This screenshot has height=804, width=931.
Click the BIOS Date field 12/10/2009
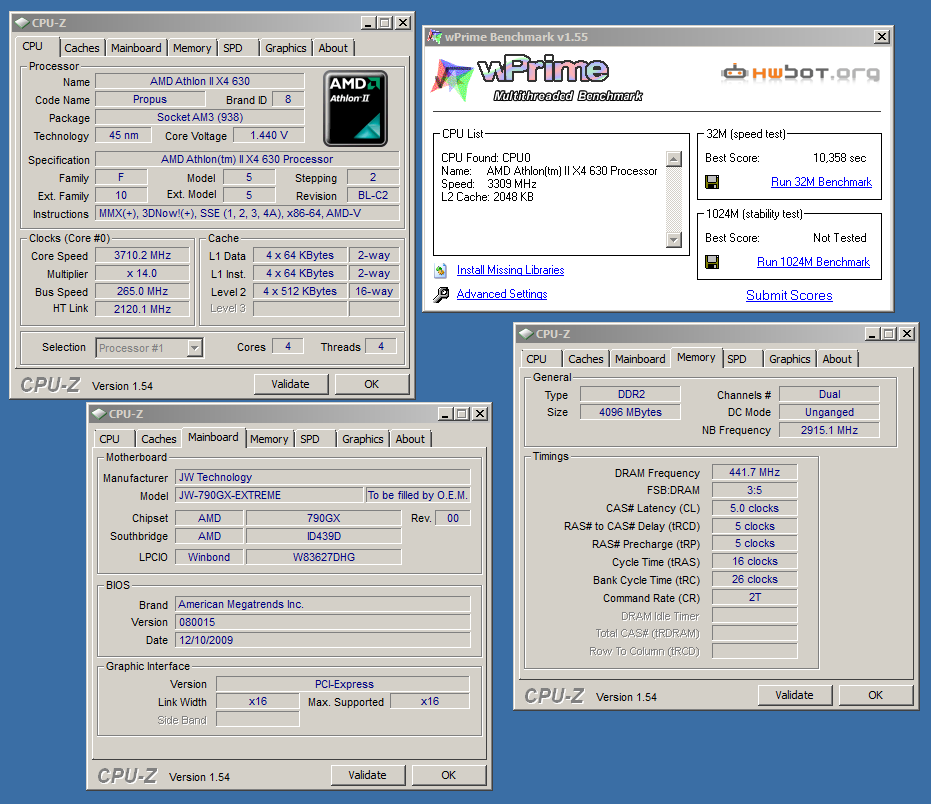point(323,640)
